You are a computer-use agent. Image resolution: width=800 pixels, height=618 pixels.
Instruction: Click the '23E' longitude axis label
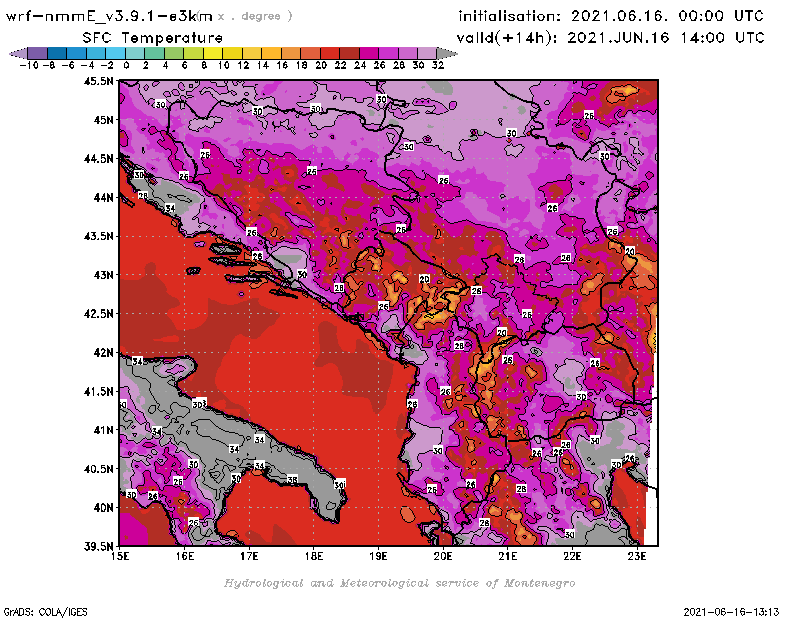[637, 556]
